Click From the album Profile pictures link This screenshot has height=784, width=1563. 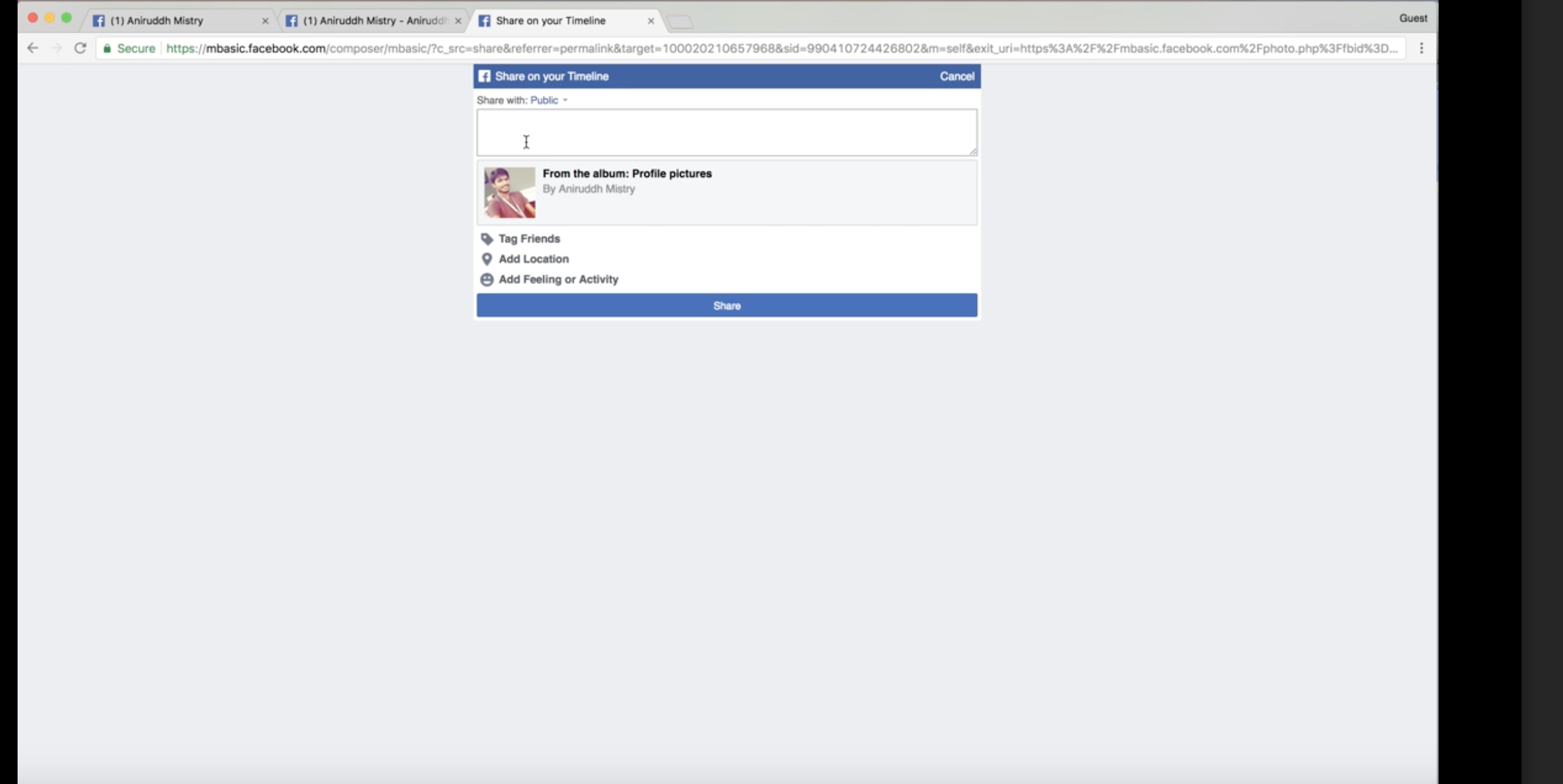coord(627,173)
